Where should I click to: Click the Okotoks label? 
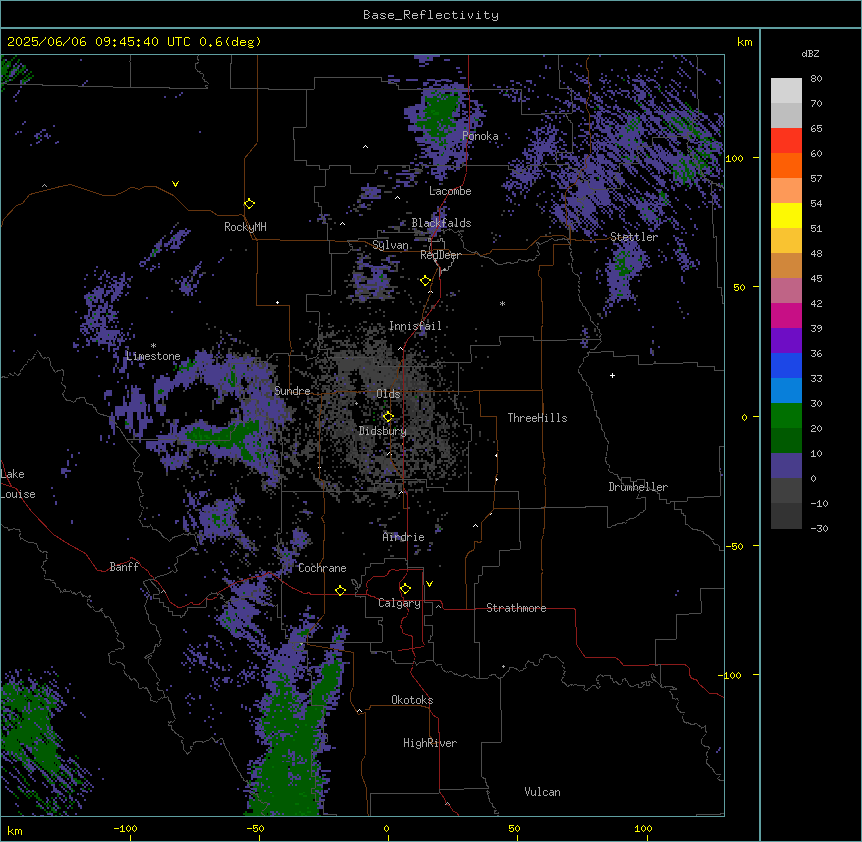point(412,700)
